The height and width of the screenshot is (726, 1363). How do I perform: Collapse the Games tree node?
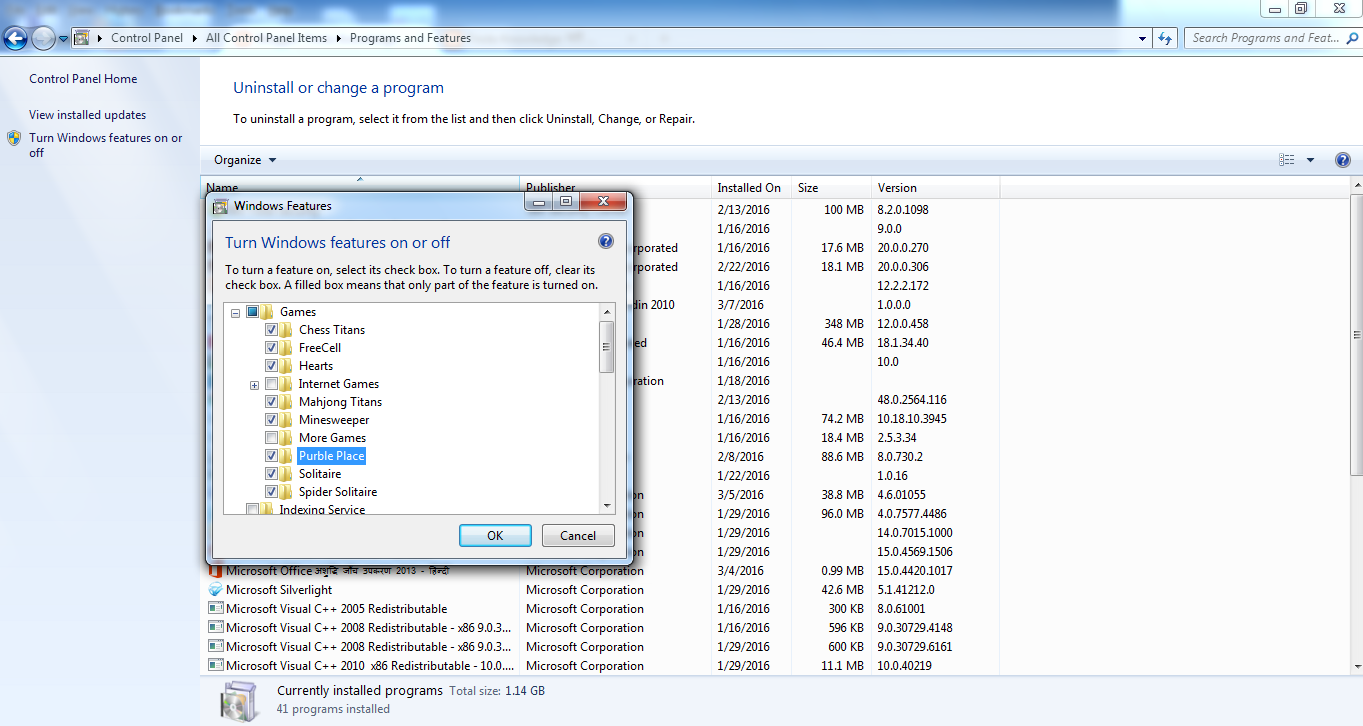(x=234, y=311)
